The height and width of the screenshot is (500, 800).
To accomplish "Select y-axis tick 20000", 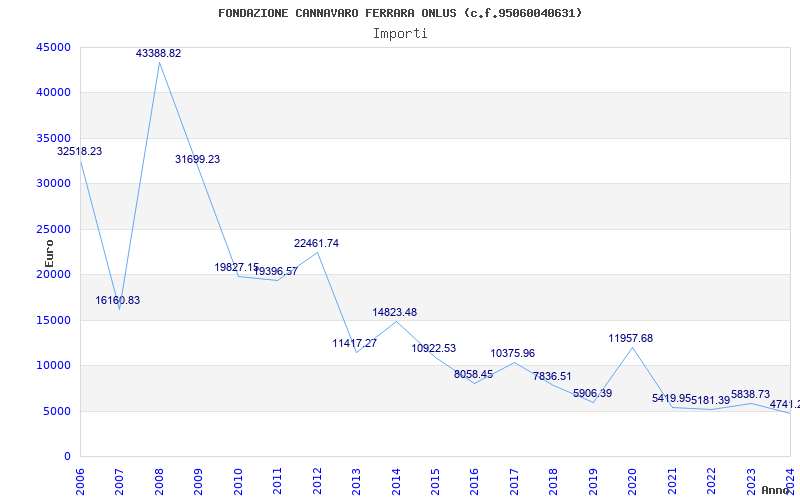I will [x=53, y=274].
